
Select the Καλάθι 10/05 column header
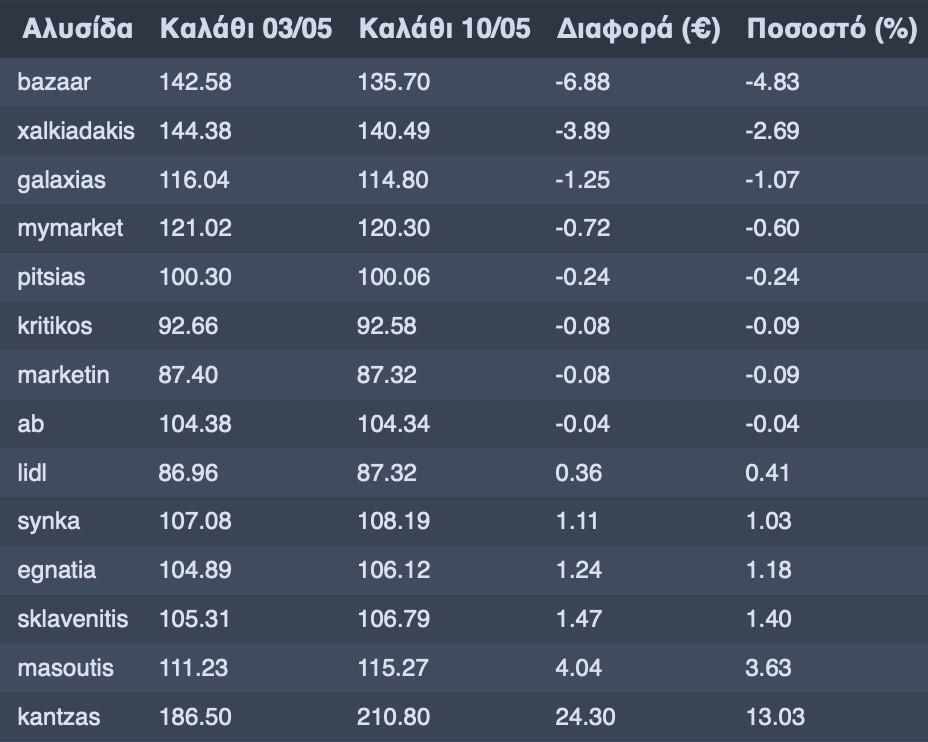pyautogui.click(x=444, y=29)
